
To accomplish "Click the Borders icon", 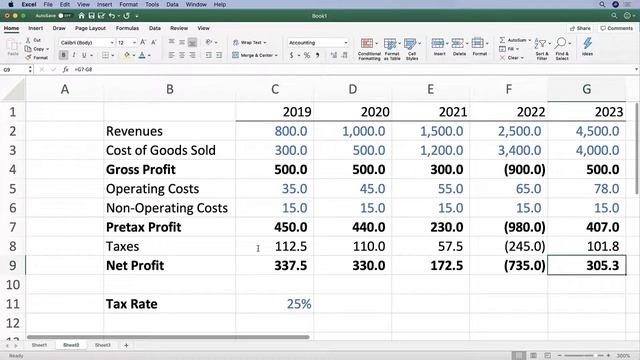I will pyautogui.click(x=105, y=55).
